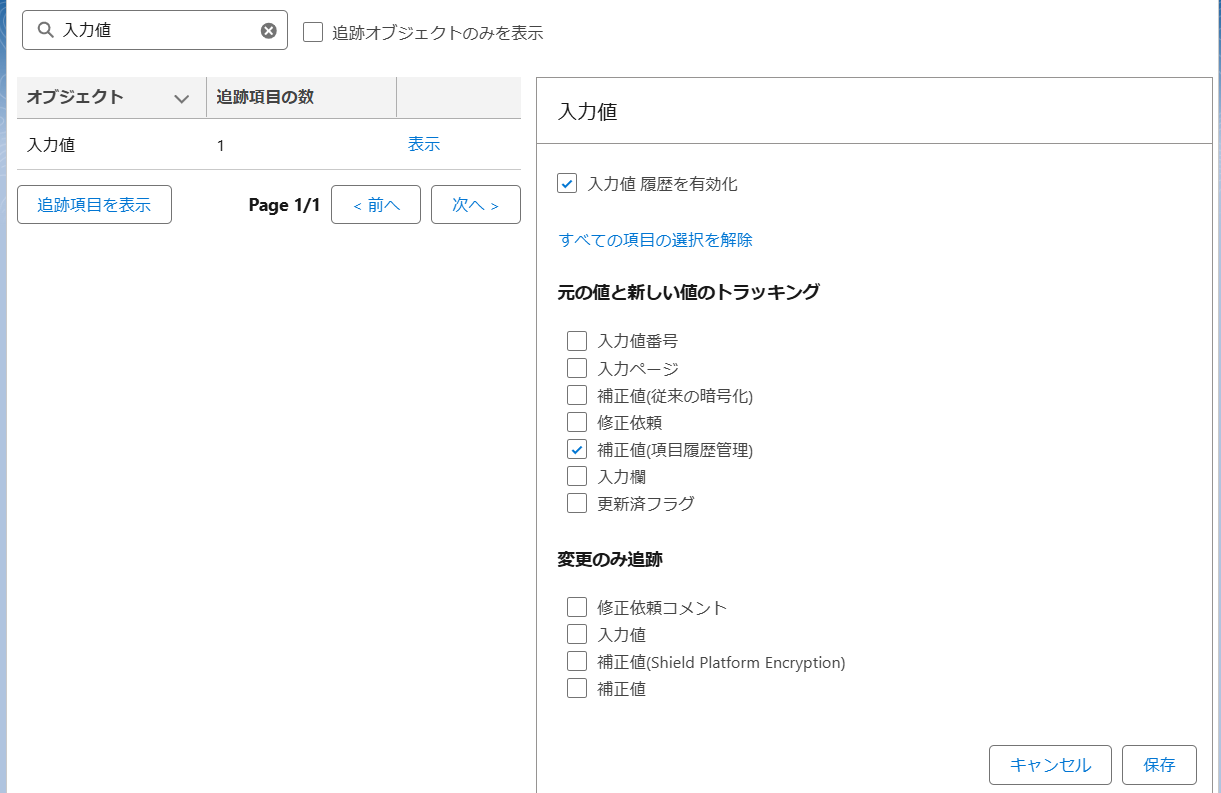The height and width of the screenshot is (793, 1221).
Task: Enable tracking for 入力ページ
Action: [577, 368]
